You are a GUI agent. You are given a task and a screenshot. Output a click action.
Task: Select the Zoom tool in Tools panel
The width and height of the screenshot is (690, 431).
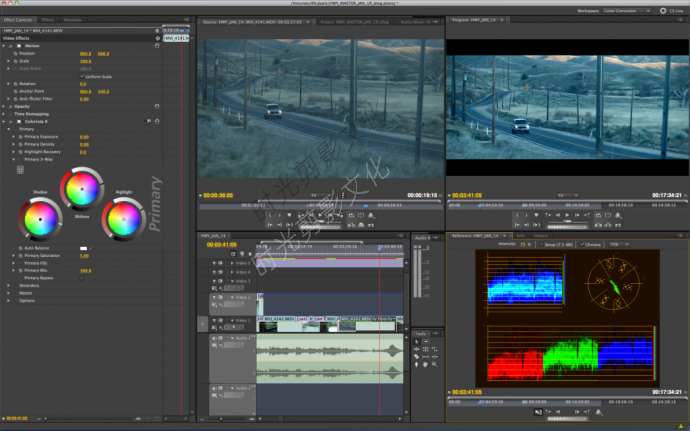coord(434,365)
